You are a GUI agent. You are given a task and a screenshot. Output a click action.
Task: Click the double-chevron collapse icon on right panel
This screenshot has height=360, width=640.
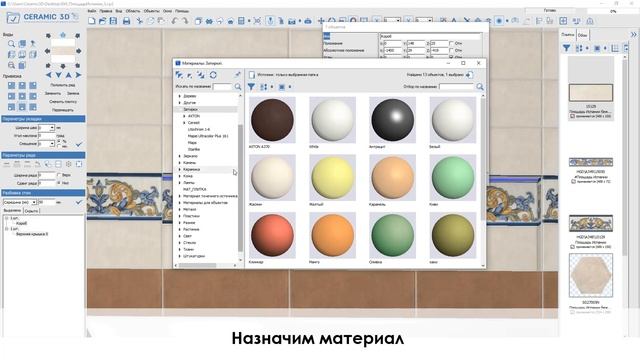633,35
